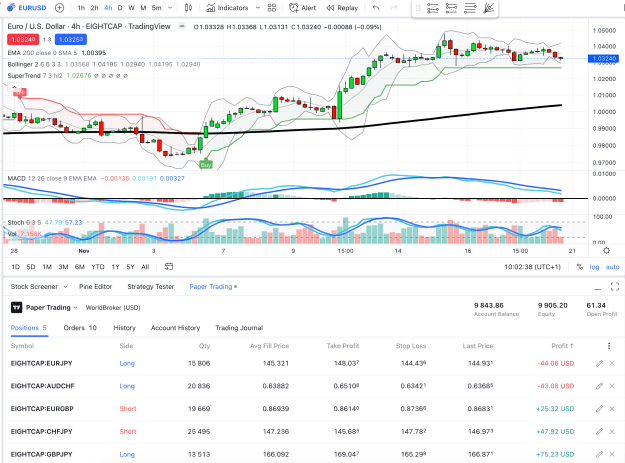
Task: Open chart settings gear icon
Action: point(606,251)
